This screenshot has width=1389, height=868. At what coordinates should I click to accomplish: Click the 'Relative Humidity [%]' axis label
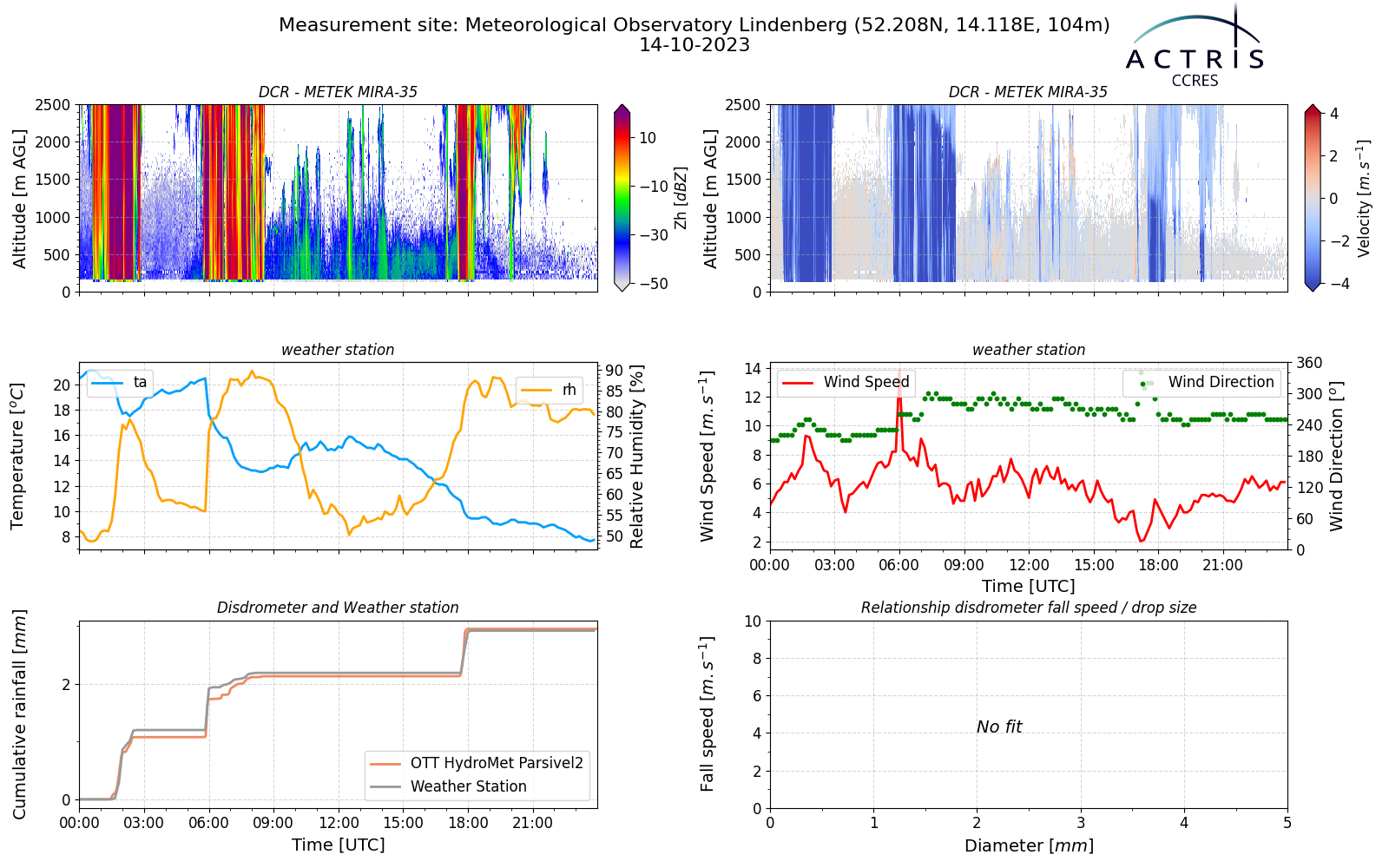637,457
